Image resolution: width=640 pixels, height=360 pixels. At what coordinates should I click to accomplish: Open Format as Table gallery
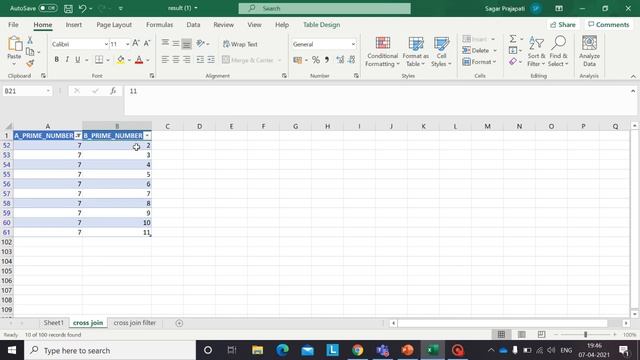tap(416, 52)
